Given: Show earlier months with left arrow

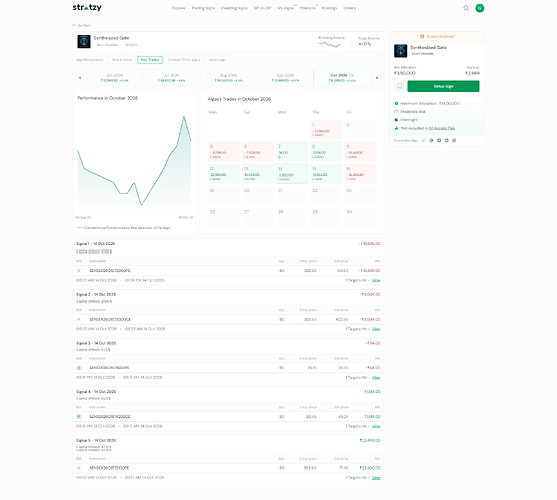Looking at the screenshot, I should click(80, 78).
